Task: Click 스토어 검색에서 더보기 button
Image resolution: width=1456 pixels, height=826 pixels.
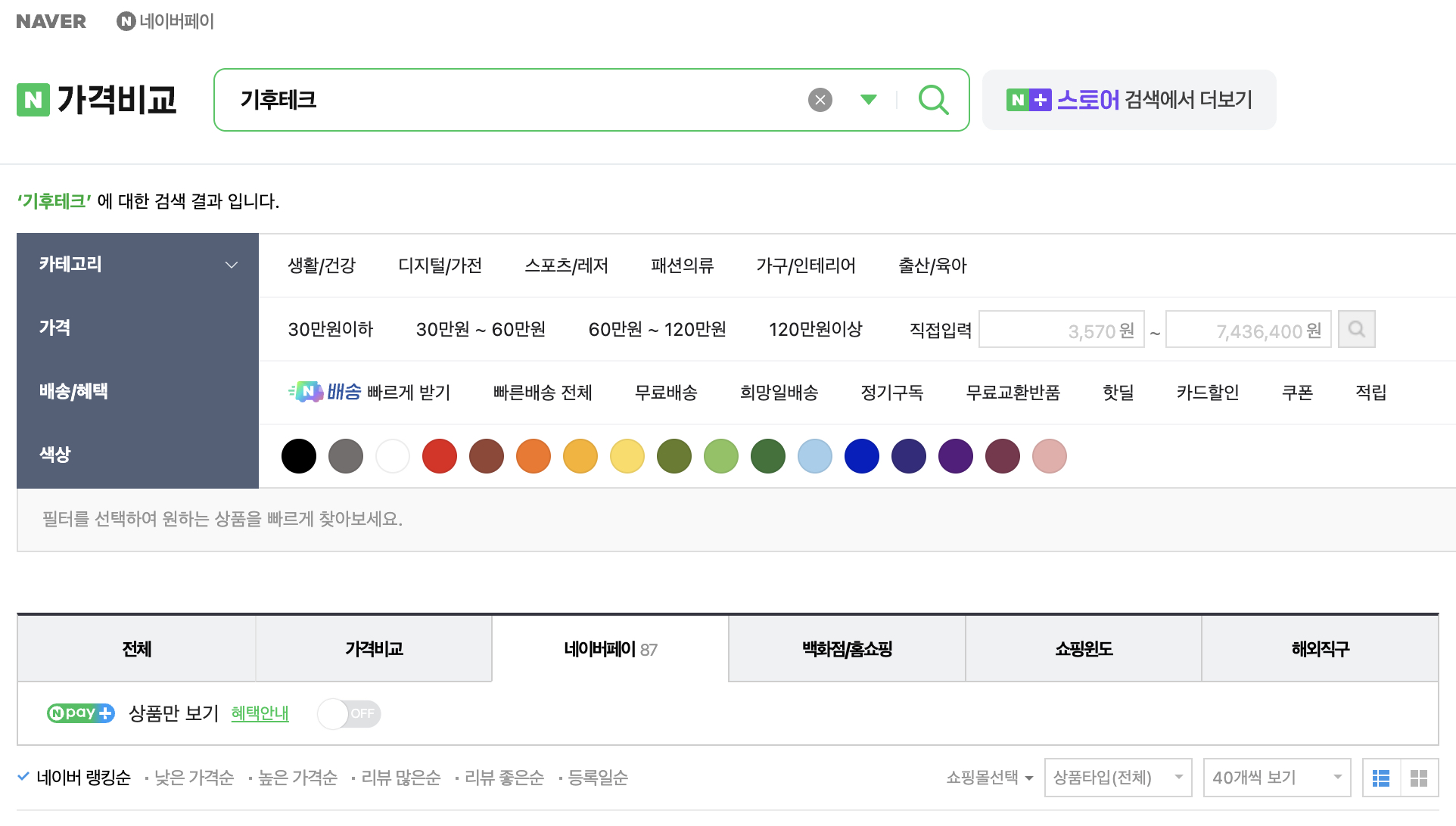Action: coord(1129,100)
